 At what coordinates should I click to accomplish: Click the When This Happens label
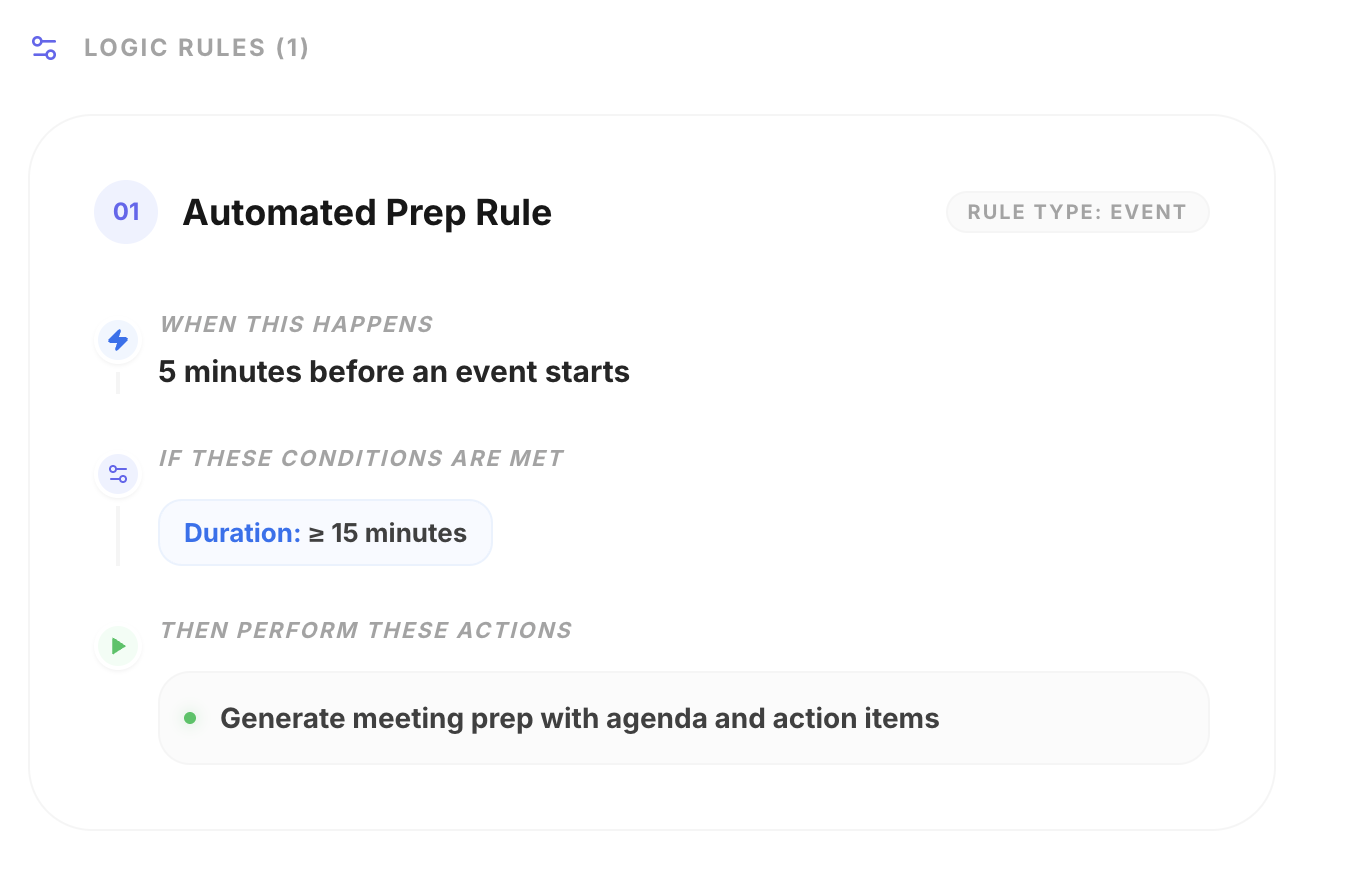296,324
